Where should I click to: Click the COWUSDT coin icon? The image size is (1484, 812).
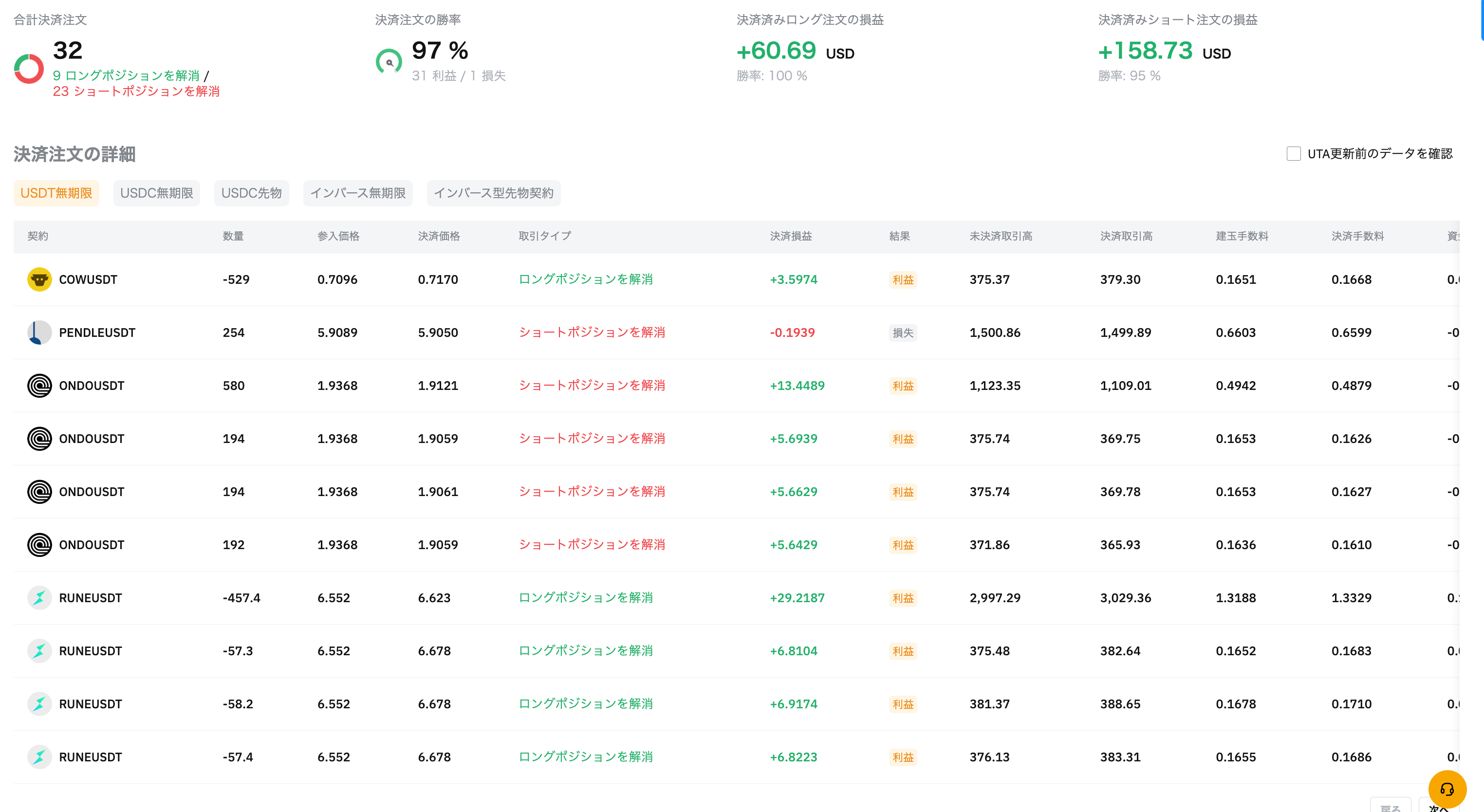[x=39, y=279]
